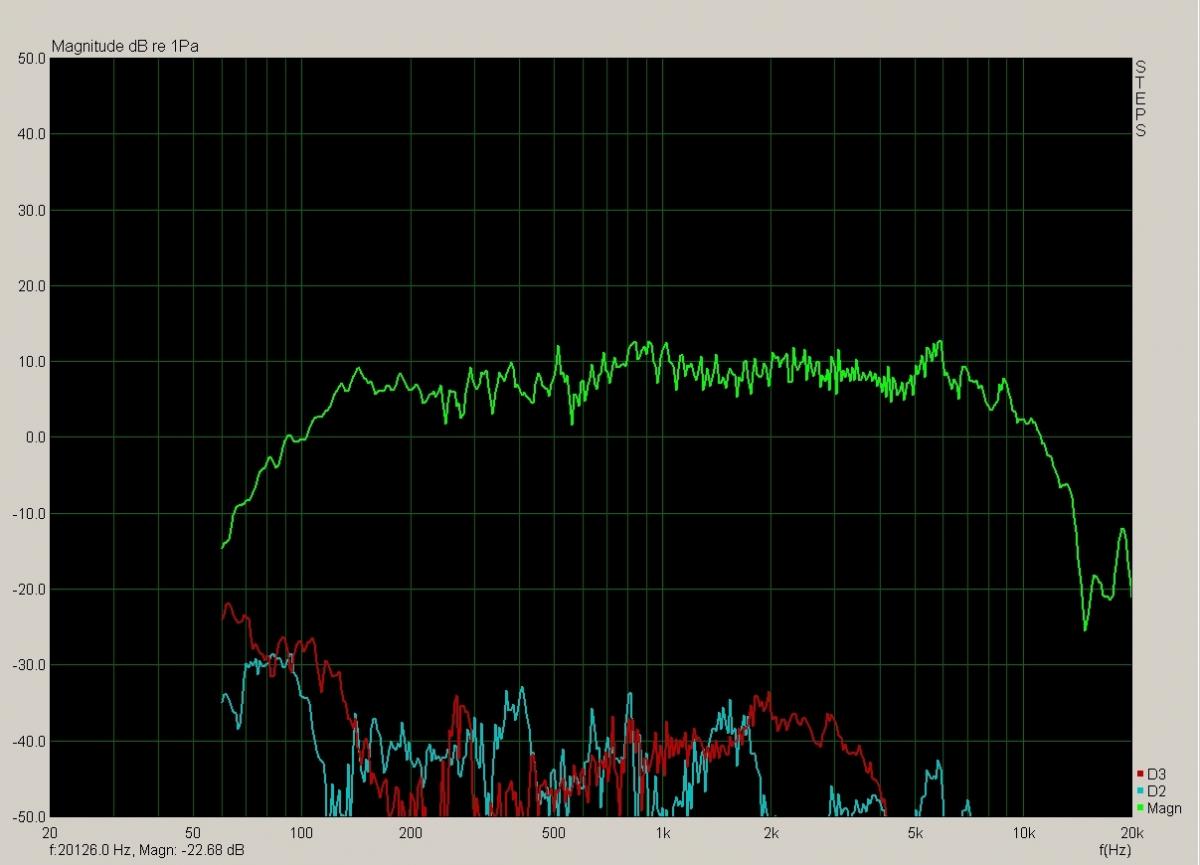This screenshot has width=1200, height=865.
Task: Select the D3 legend label
Action: pyautogui.click(x=1156, y=774)
